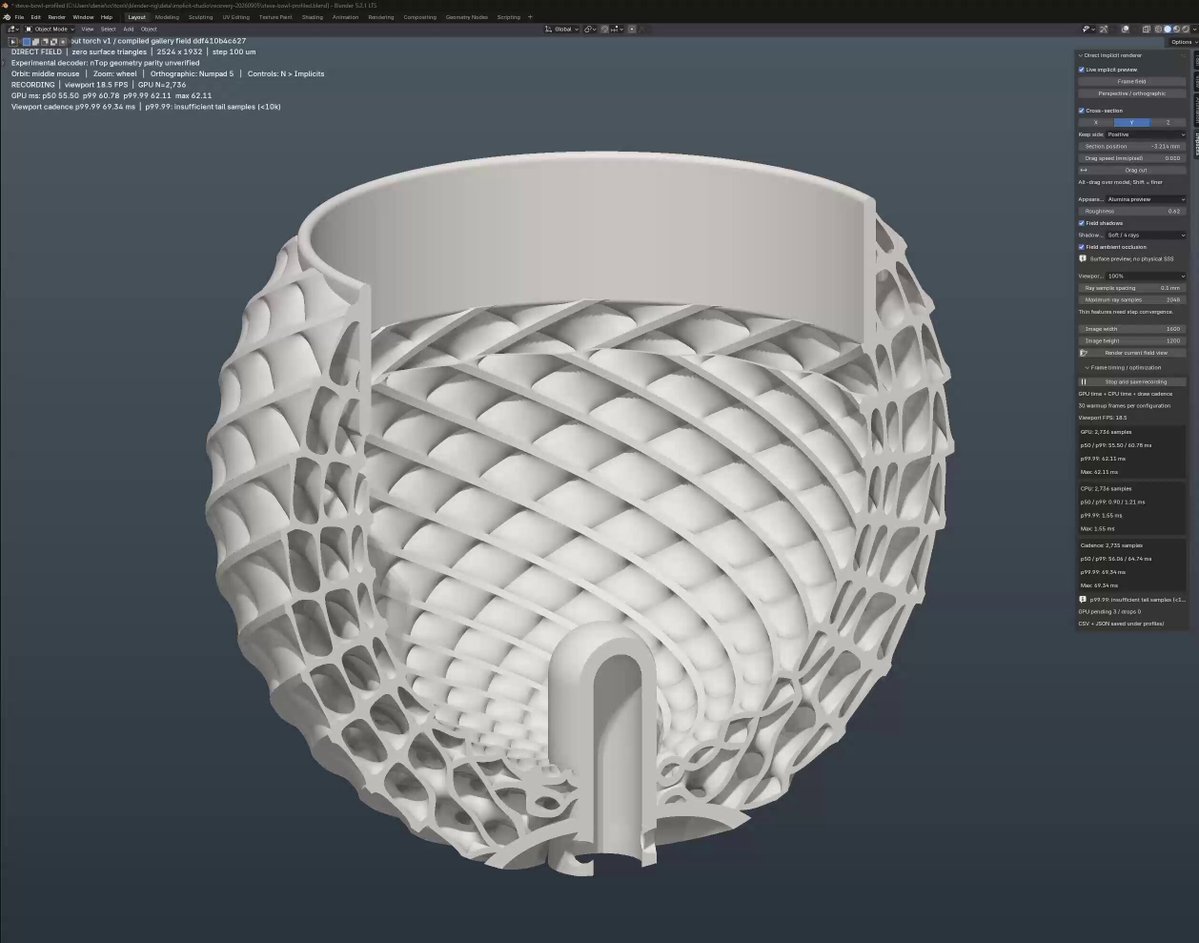Toggle the viewport overlays icon
Image resolution: width=1199 pixels, height=943 pixels.
coord(1125,29)
